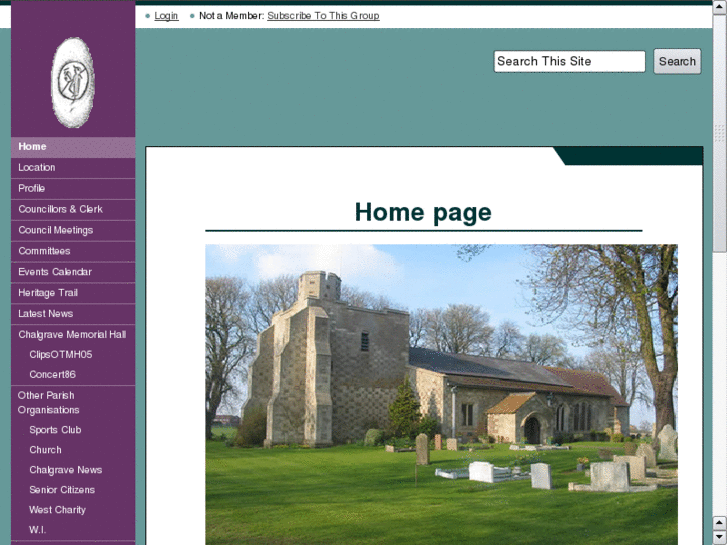Image resolution: width=727 pixels, height=545 pixels.
Task: Go to Councillors & Clerk
Action: pos(73,210)
